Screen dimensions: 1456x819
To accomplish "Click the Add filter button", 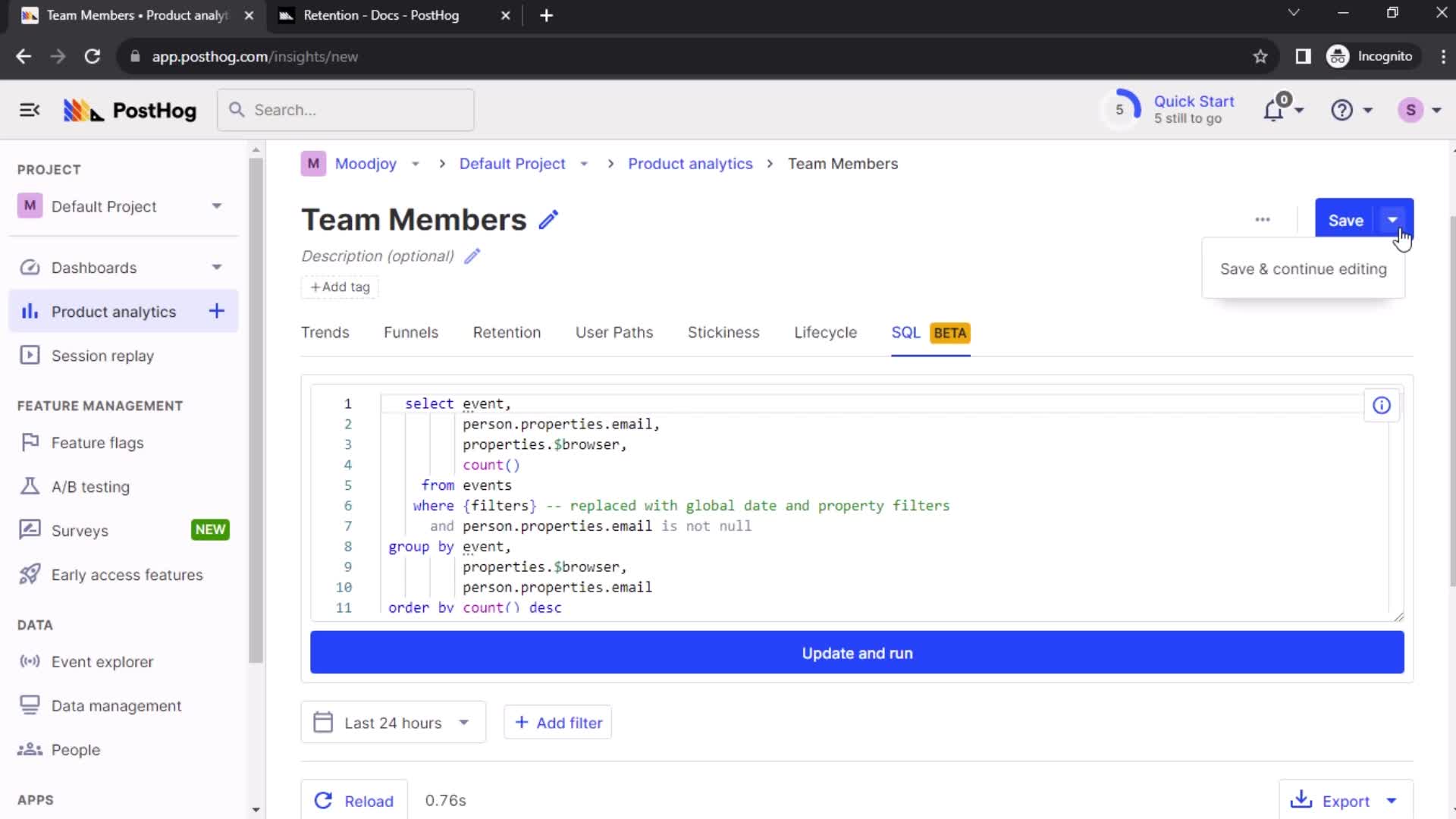I will pos(559,723).
